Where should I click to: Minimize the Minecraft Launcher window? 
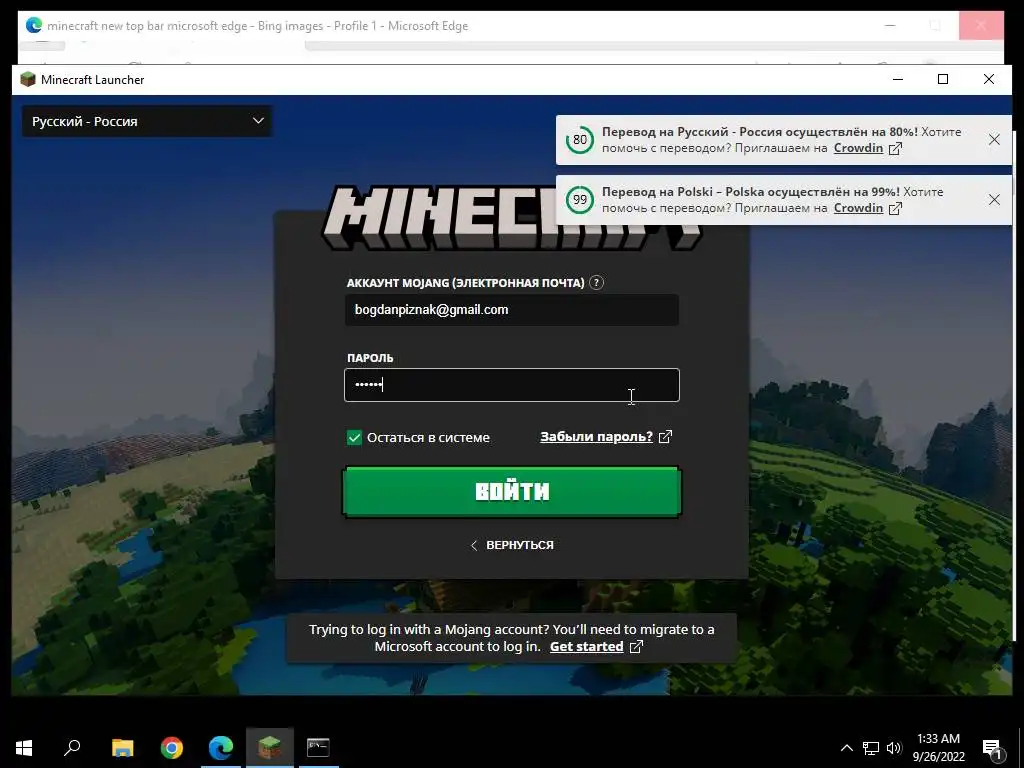pyautogui.click(x=898, y=80)
